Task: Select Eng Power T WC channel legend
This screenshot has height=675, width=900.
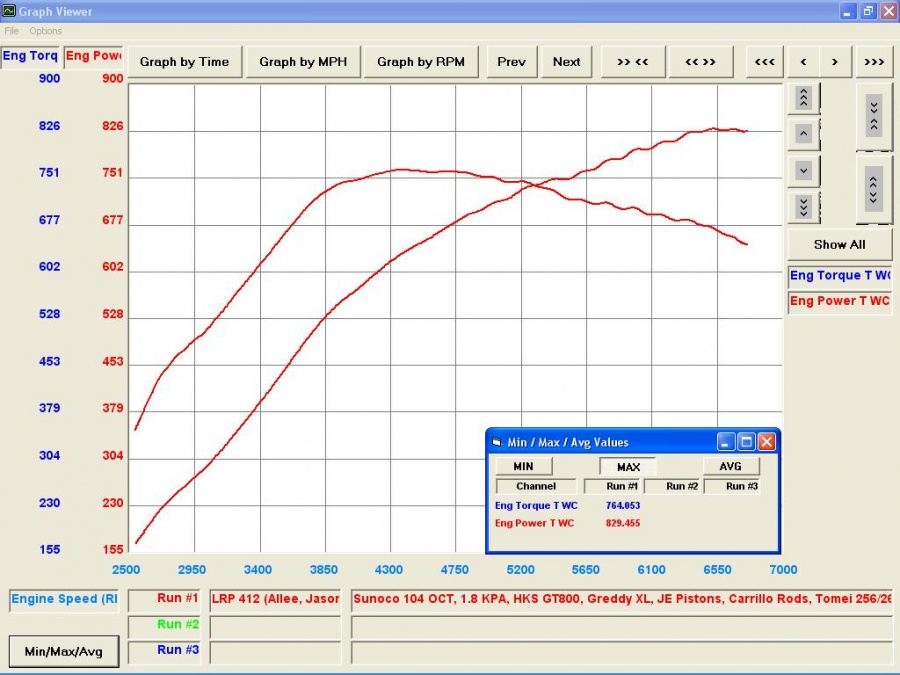Action: pyautogui.click(x=839, y=301)
